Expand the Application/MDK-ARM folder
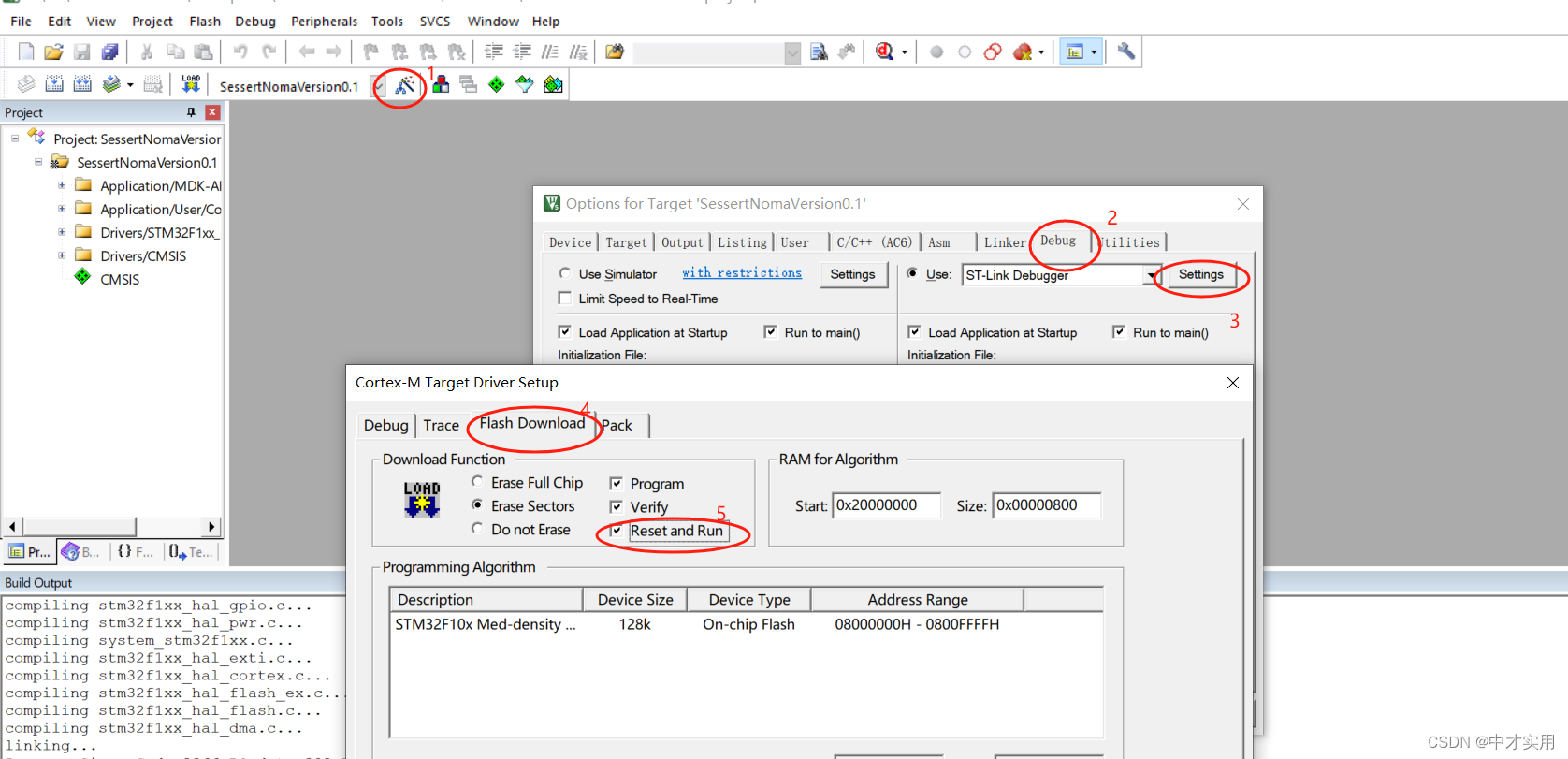This screenshot has width=1568, height=759. coord(62,185)
